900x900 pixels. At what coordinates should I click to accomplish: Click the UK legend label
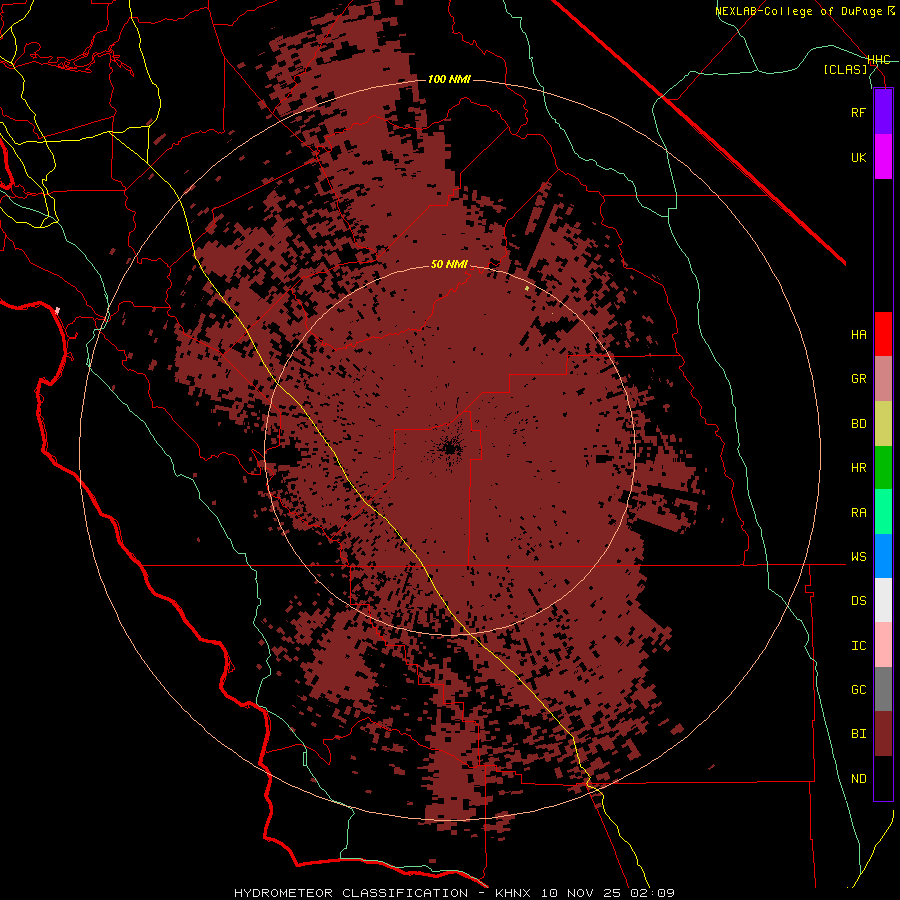859,157
